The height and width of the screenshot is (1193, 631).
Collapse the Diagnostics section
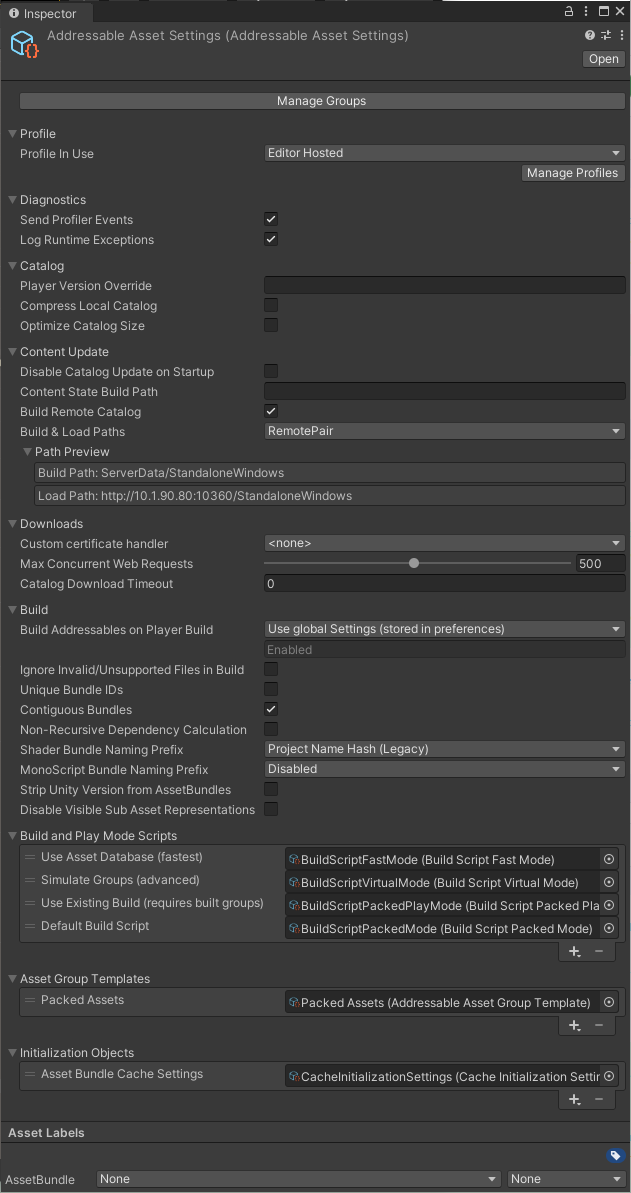[12, 200]
